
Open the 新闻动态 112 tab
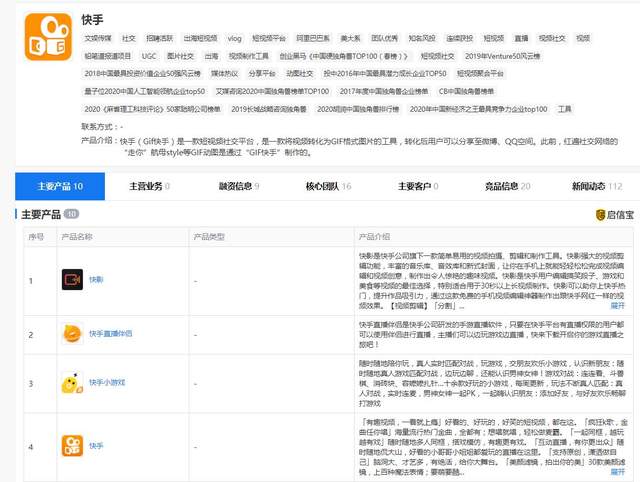tap(597, 187)
